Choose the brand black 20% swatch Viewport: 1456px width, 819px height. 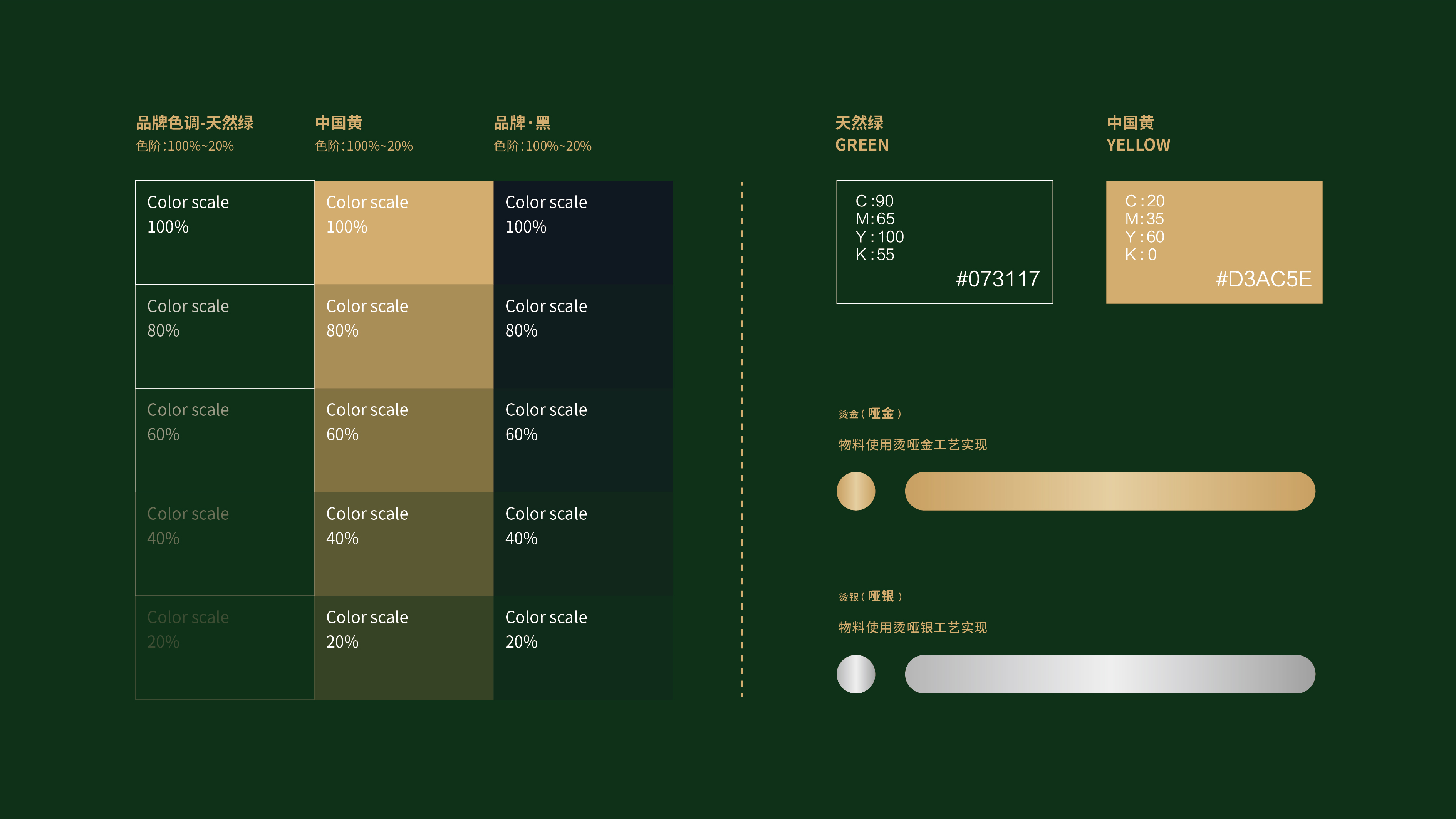[x=583, y=648]
